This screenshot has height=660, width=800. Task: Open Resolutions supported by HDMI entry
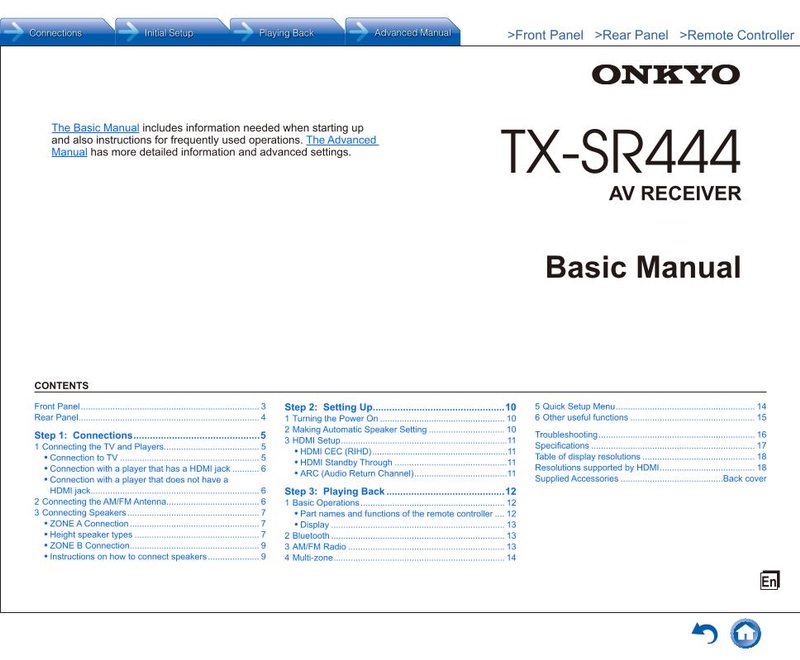[x=651, y=467]
